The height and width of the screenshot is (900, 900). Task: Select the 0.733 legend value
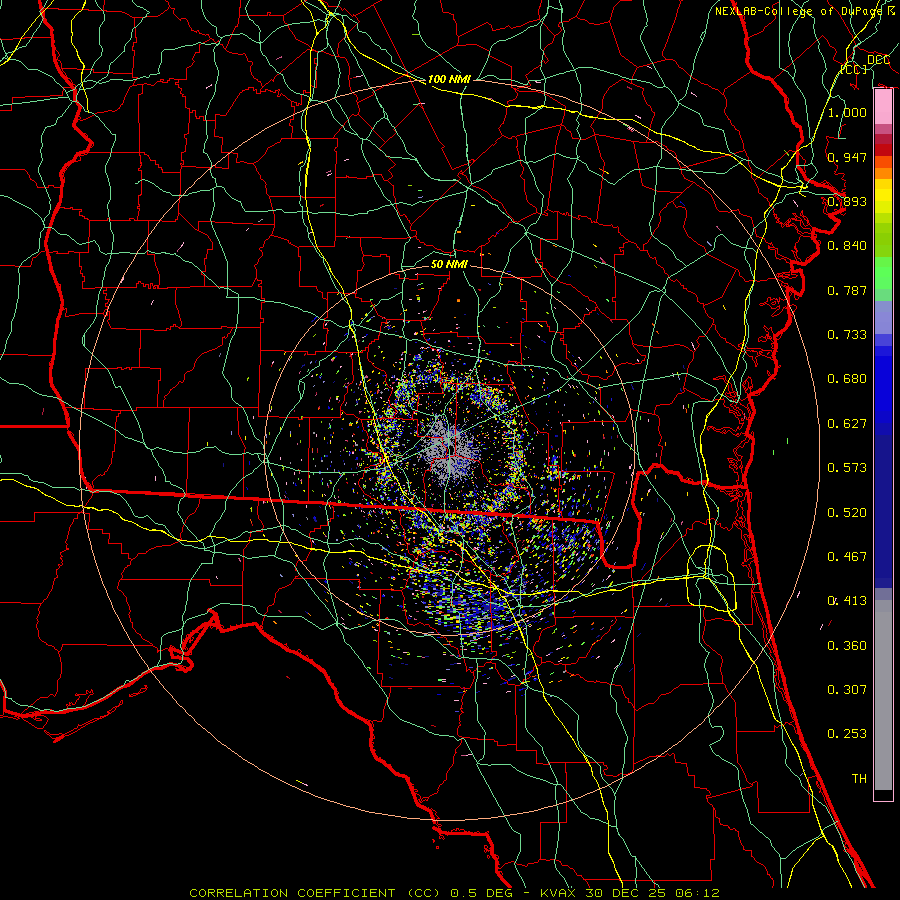point(847,335)
